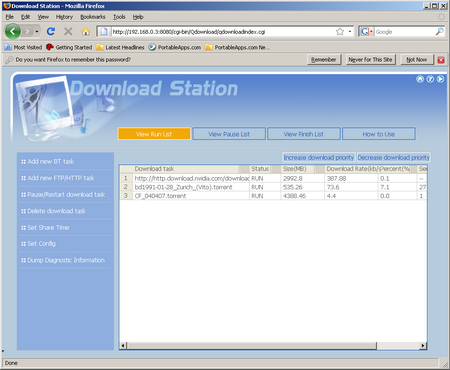Image resolution: width=450 pixels, height=370 pixels.
Task: Click the page icon in address bar
Action: click(104, 32)
